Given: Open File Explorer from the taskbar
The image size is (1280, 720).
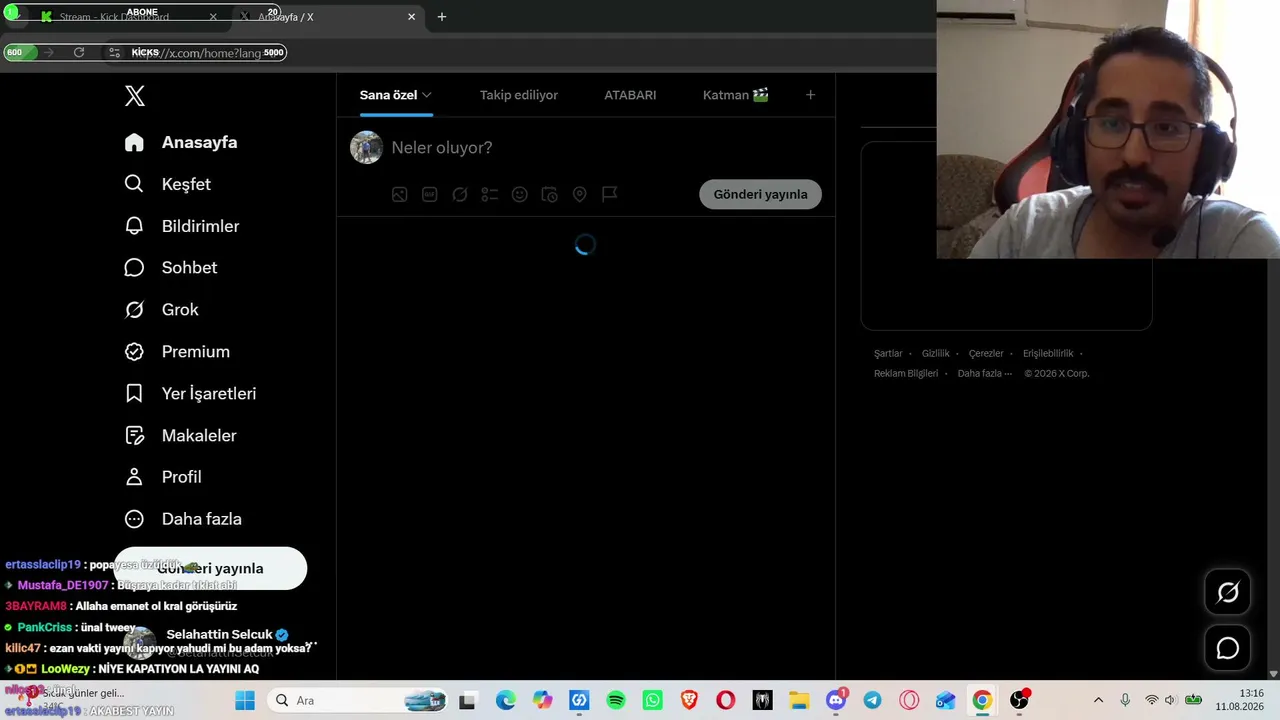Looking at the screenshot, I should click(798, 700).
